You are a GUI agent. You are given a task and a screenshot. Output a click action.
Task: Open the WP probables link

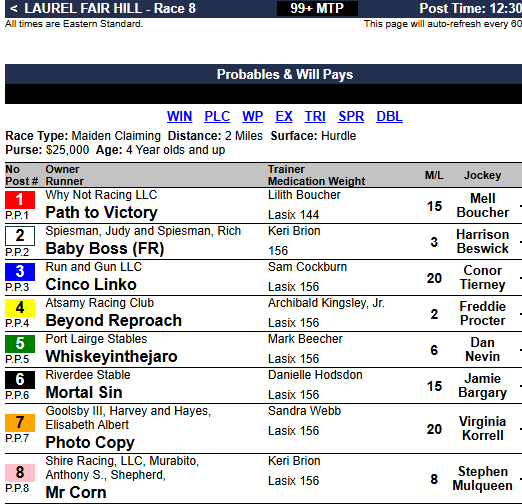tap(252, 116)
